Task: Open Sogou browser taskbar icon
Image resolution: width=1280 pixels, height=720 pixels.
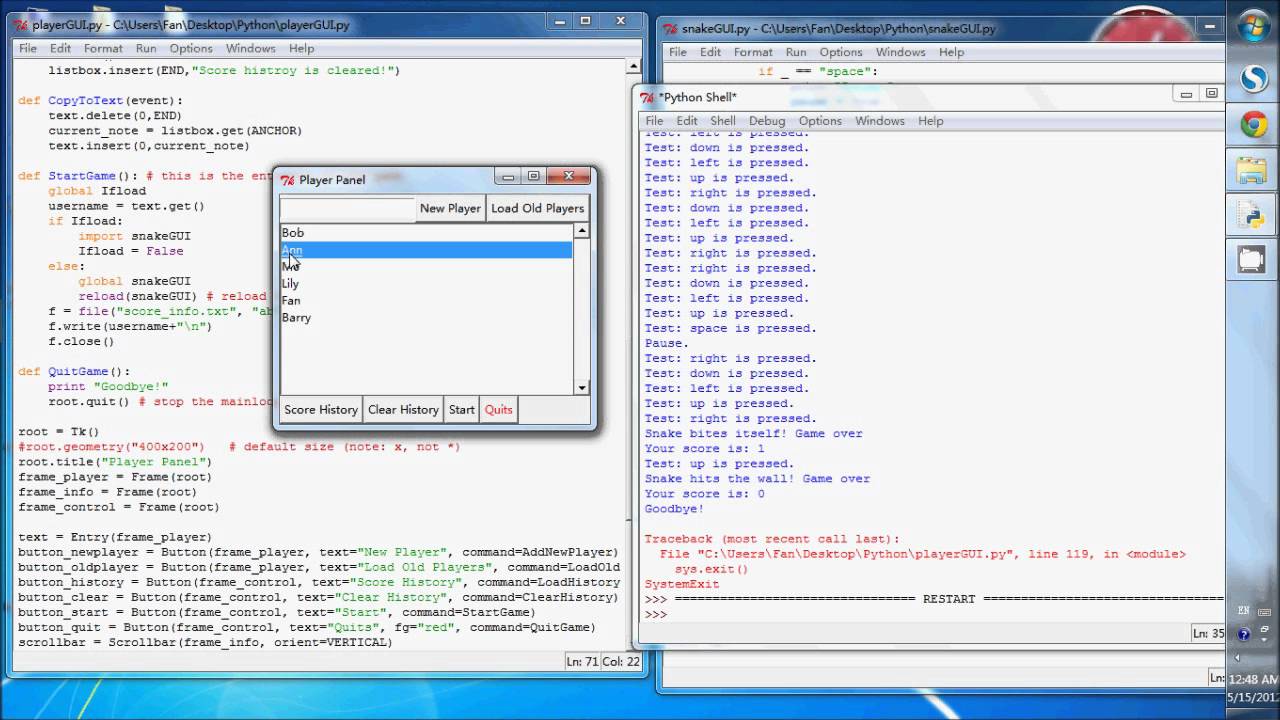Action: pos(1253,78)
